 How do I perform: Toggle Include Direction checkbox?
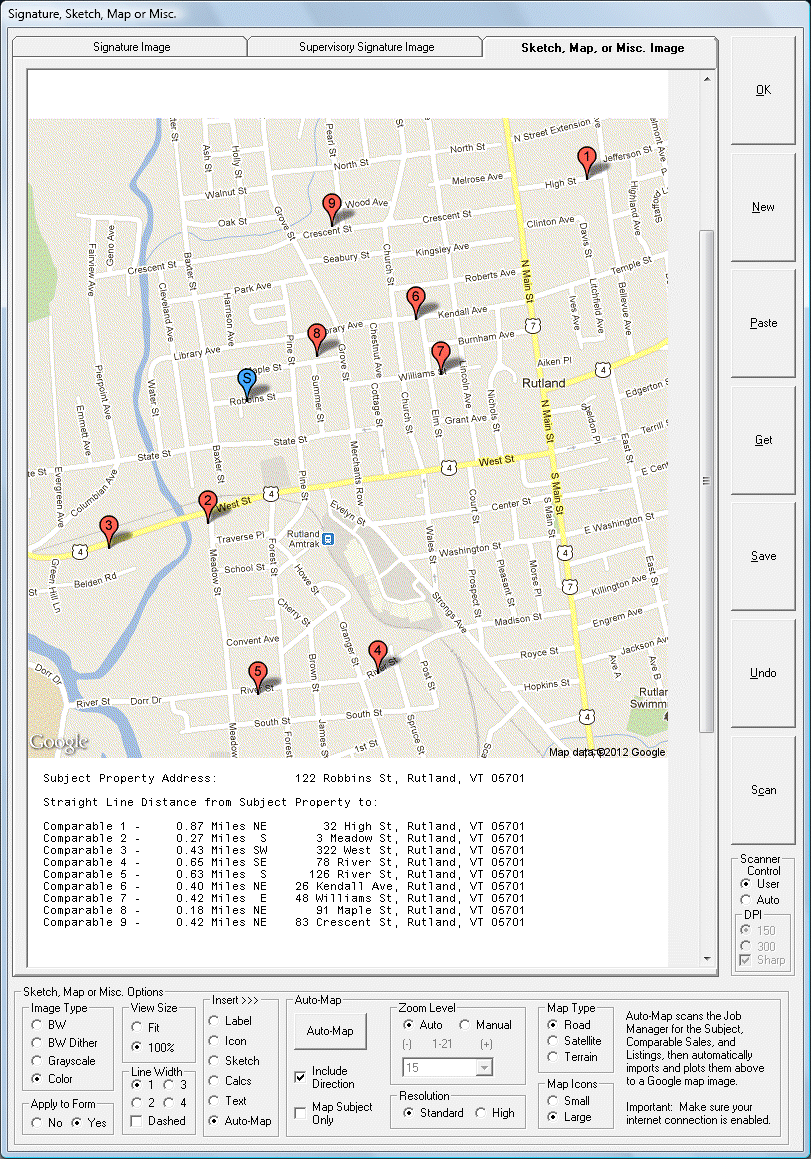(x=325, y=1077)
